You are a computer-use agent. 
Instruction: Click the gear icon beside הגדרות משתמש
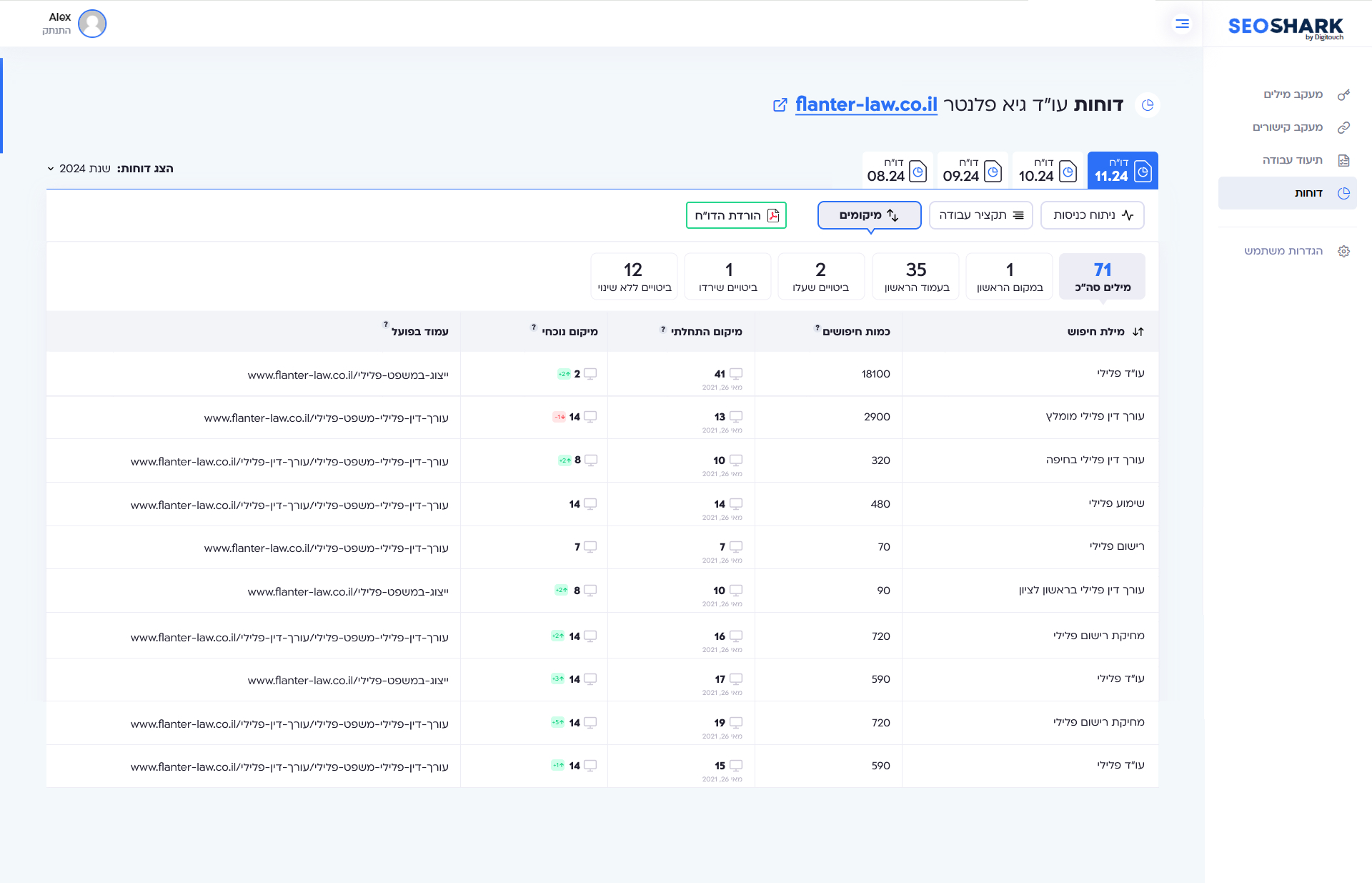(x=1343, y=251)
